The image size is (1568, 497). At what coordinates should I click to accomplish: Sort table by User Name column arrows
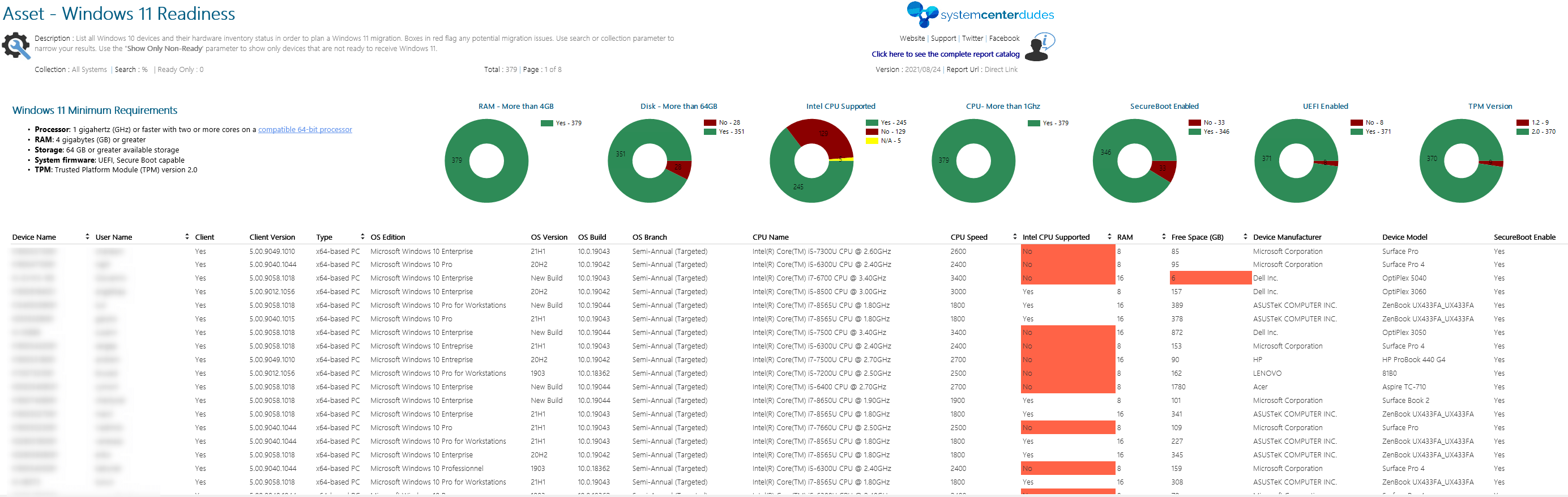click(187, 236)
